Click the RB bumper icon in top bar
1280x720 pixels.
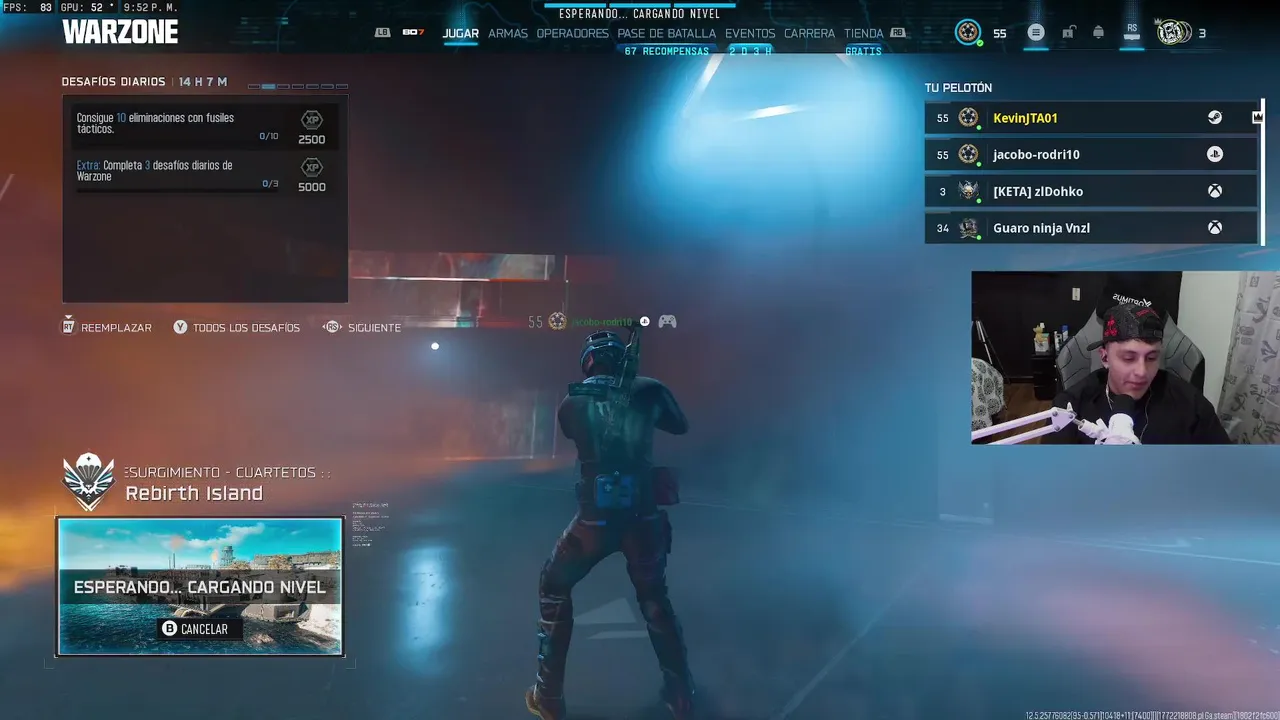click(x=898, y=32)
